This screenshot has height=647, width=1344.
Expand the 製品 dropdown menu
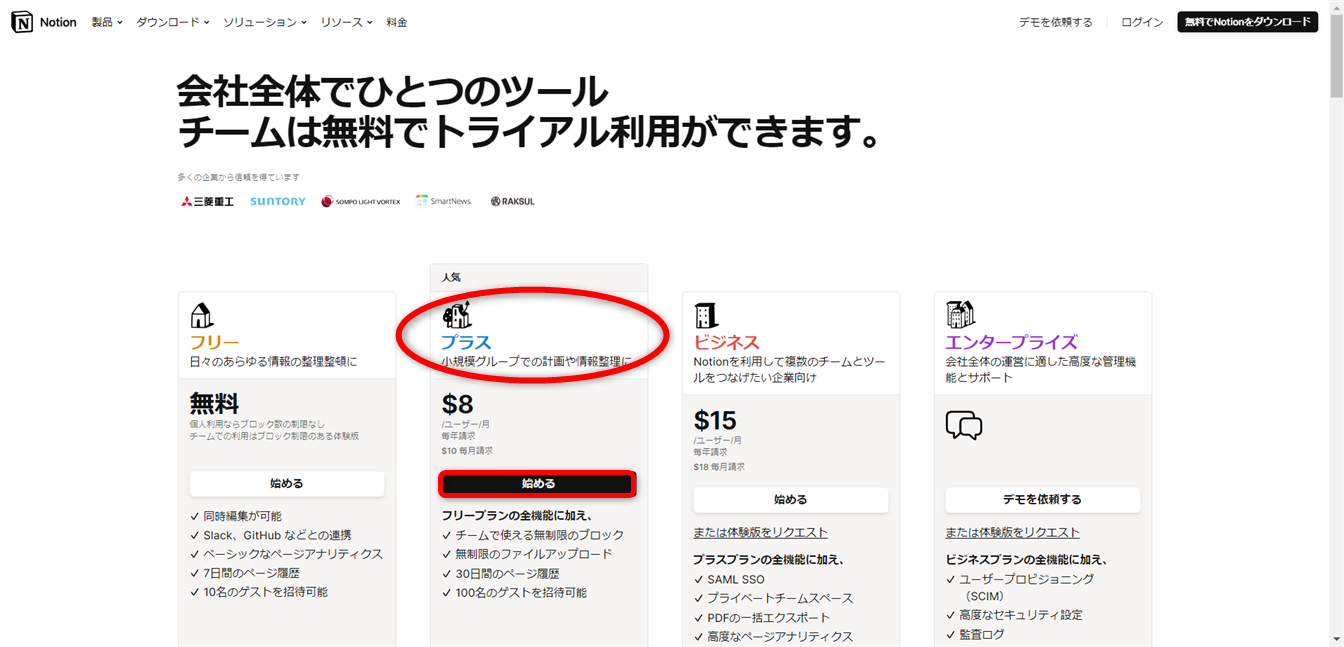pyautogui.click(x=106, y=22)
